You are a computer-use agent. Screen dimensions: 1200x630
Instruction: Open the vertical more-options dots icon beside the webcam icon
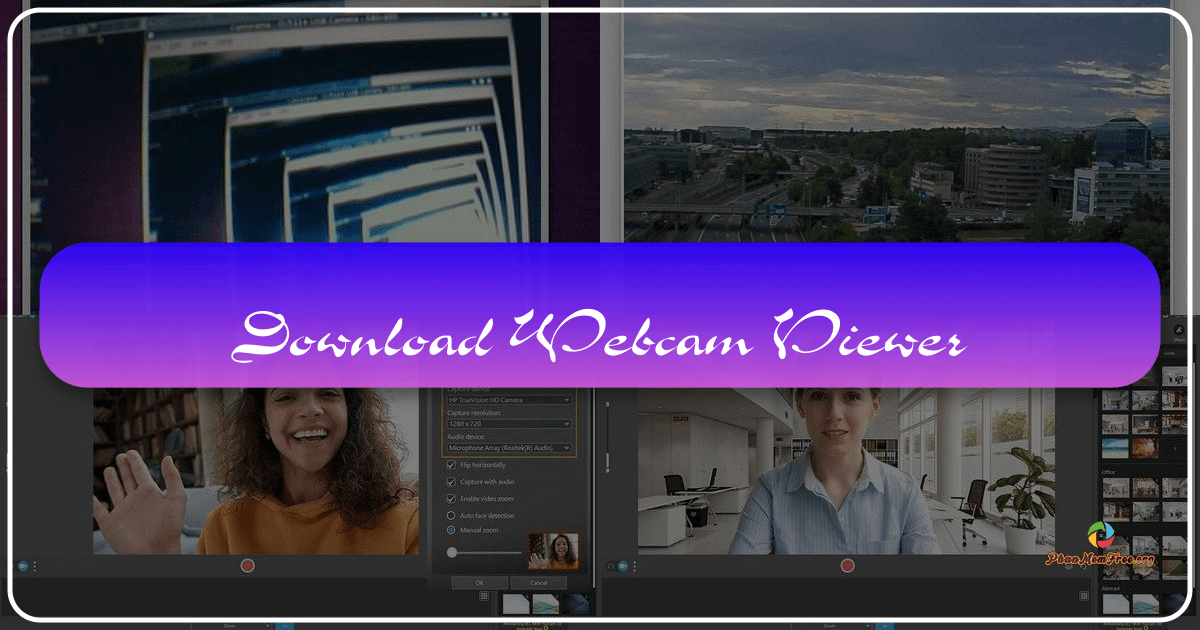(x=34, y=566)
